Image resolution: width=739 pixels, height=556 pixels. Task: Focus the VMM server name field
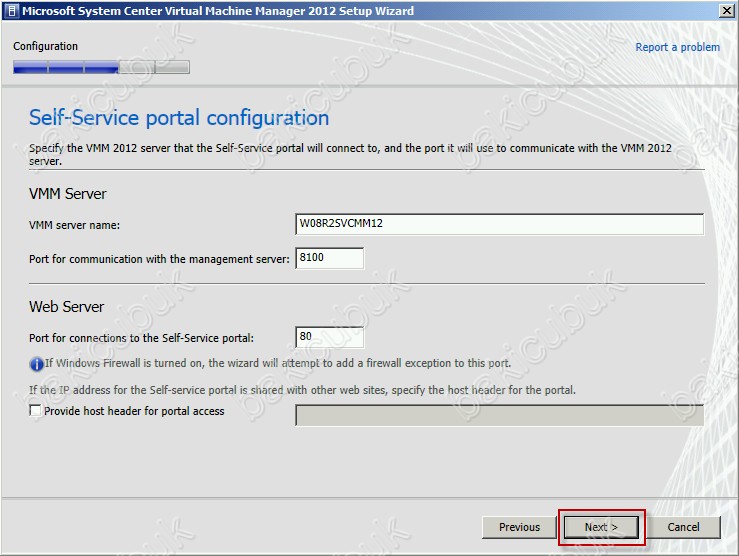pos(499,224)
